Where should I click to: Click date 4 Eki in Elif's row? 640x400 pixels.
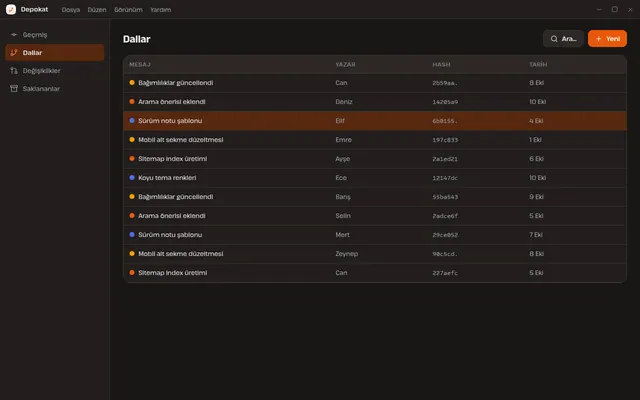tap(536, 121)
